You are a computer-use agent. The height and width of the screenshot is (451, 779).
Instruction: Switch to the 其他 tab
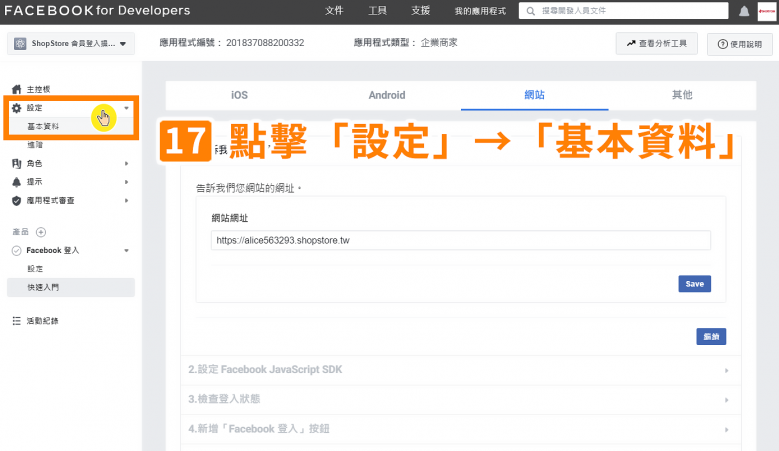682,95
